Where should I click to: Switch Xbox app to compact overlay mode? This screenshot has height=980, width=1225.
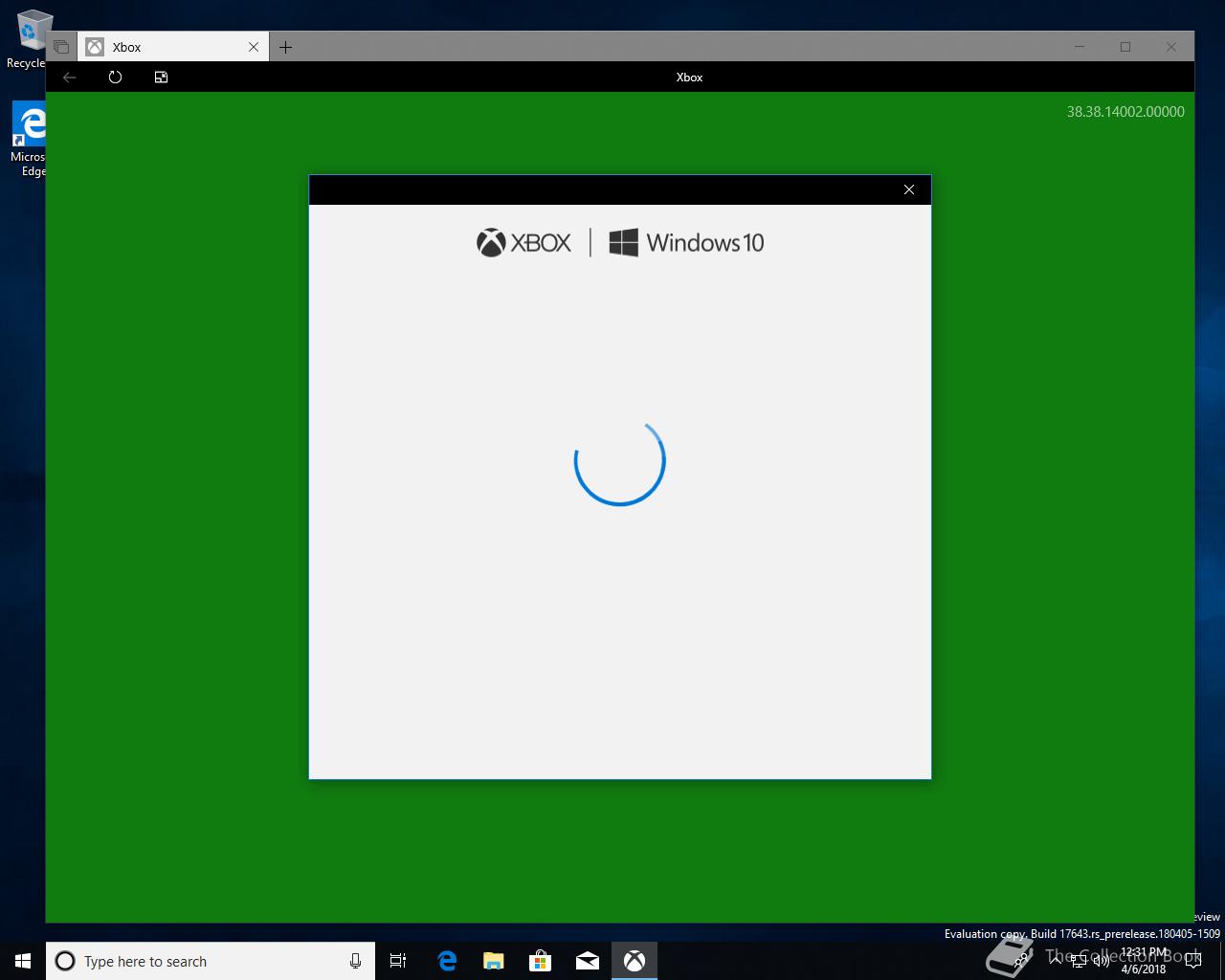coord(161,78)
